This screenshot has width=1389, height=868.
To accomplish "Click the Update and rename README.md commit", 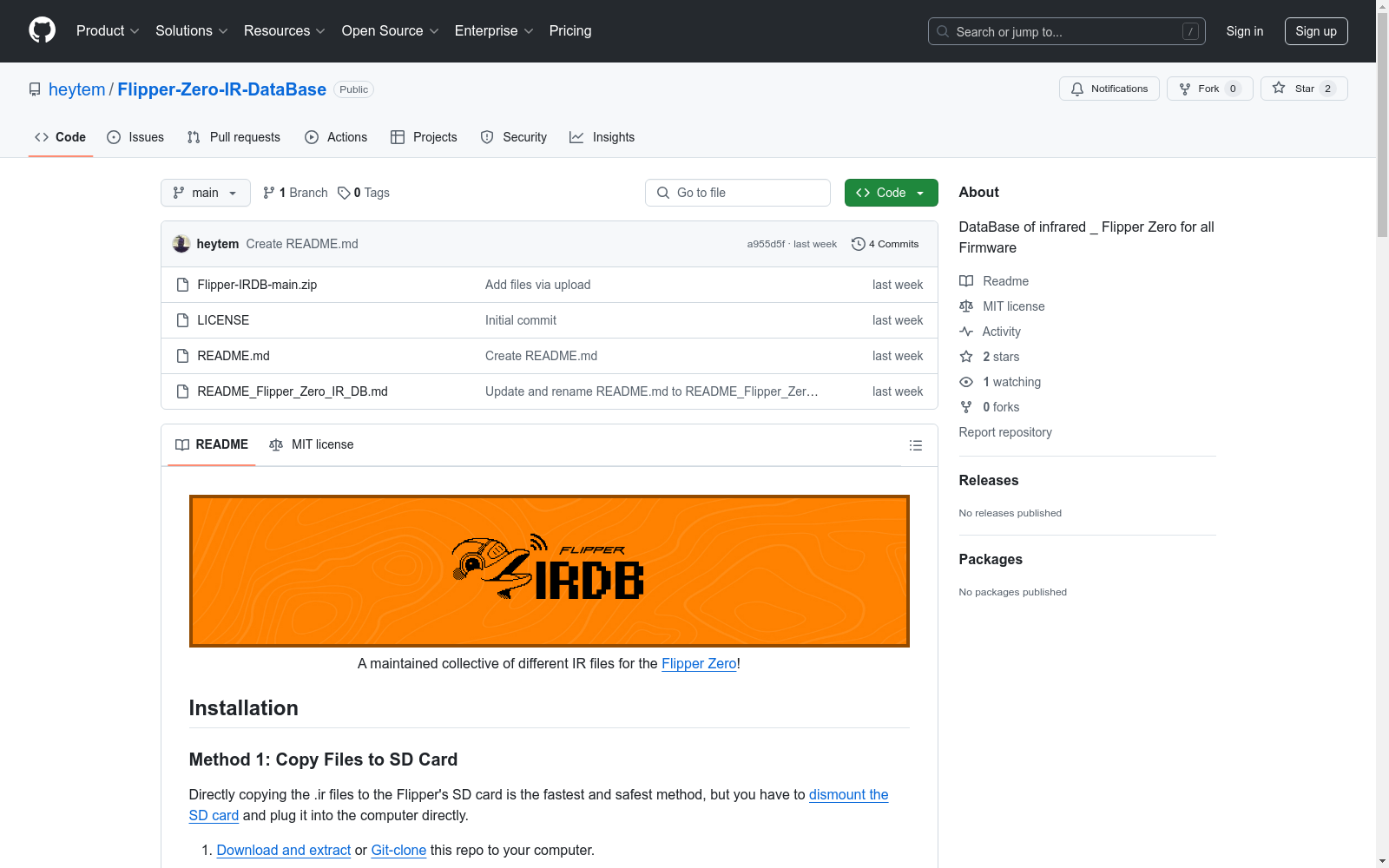I will tap(651, 391).
